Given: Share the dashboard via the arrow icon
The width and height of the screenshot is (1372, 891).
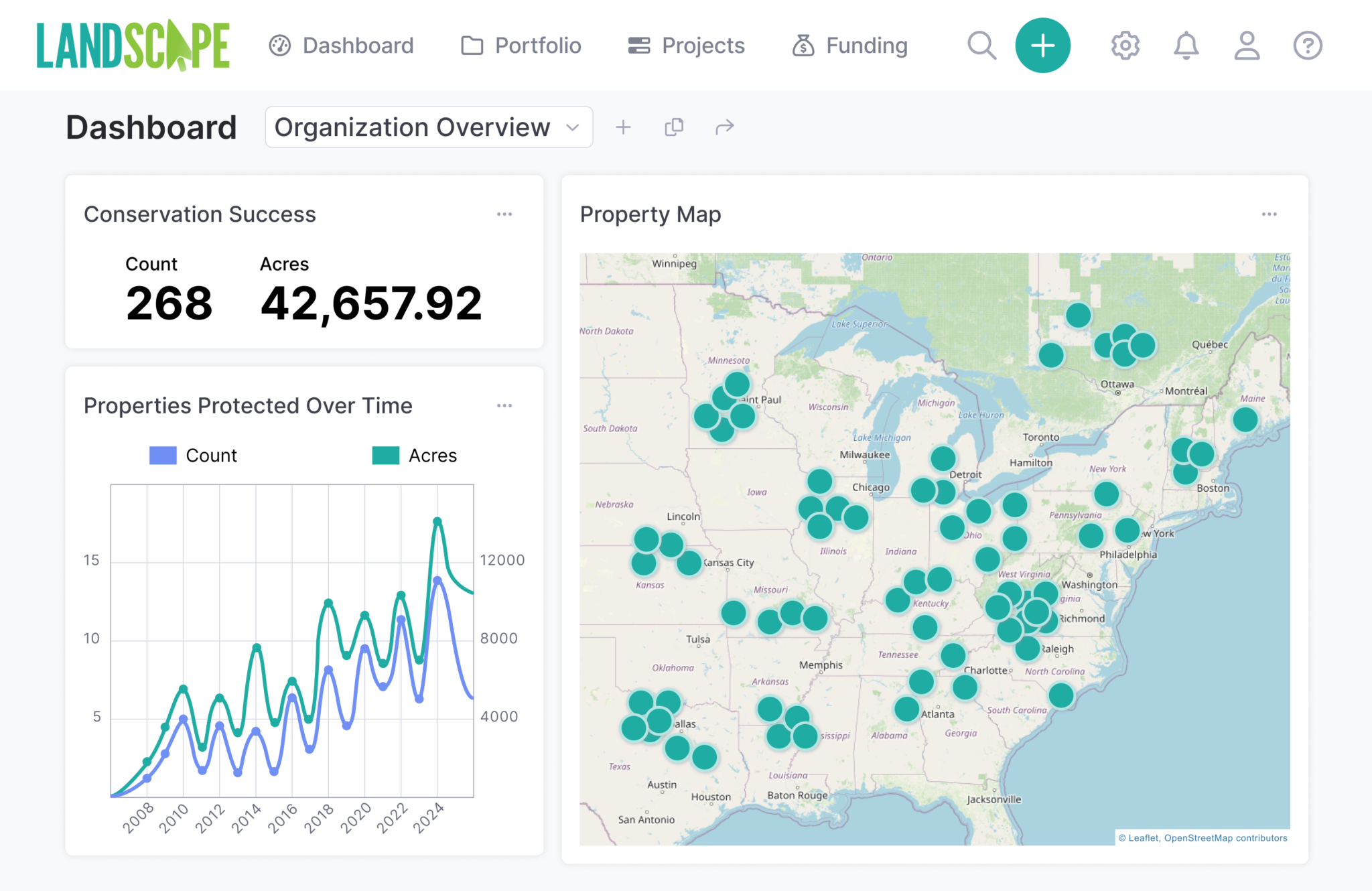Looking at the screenshot, I should pyautogui.click(x=724, y=127).
